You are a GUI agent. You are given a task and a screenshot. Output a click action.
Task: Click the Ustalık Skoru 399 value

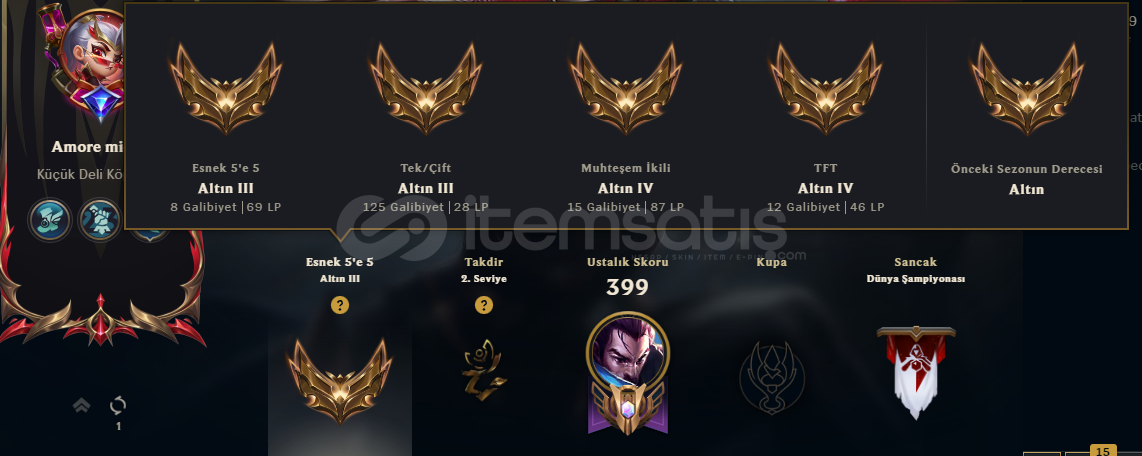[x=627, y=288]
